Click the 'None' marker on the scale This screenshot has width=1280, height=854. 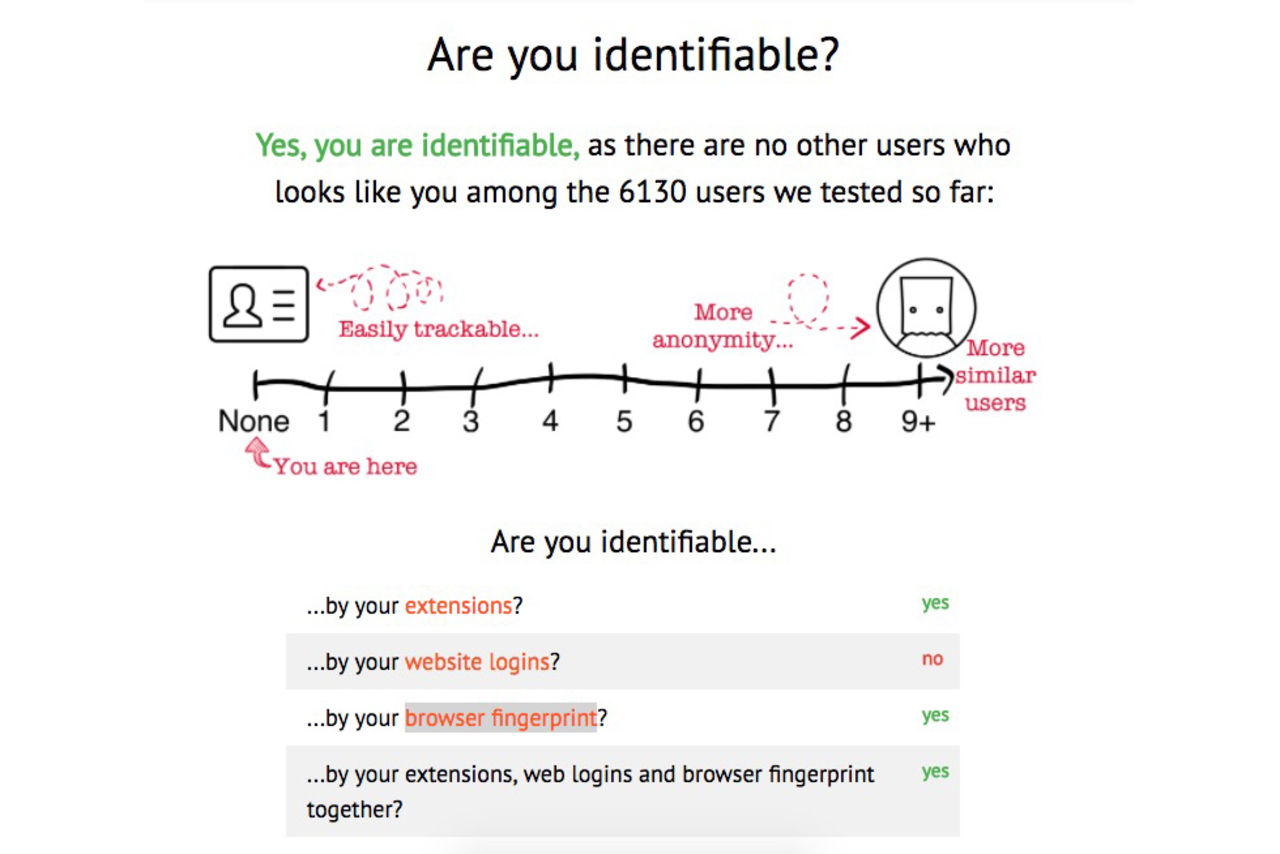coord(254,421)
